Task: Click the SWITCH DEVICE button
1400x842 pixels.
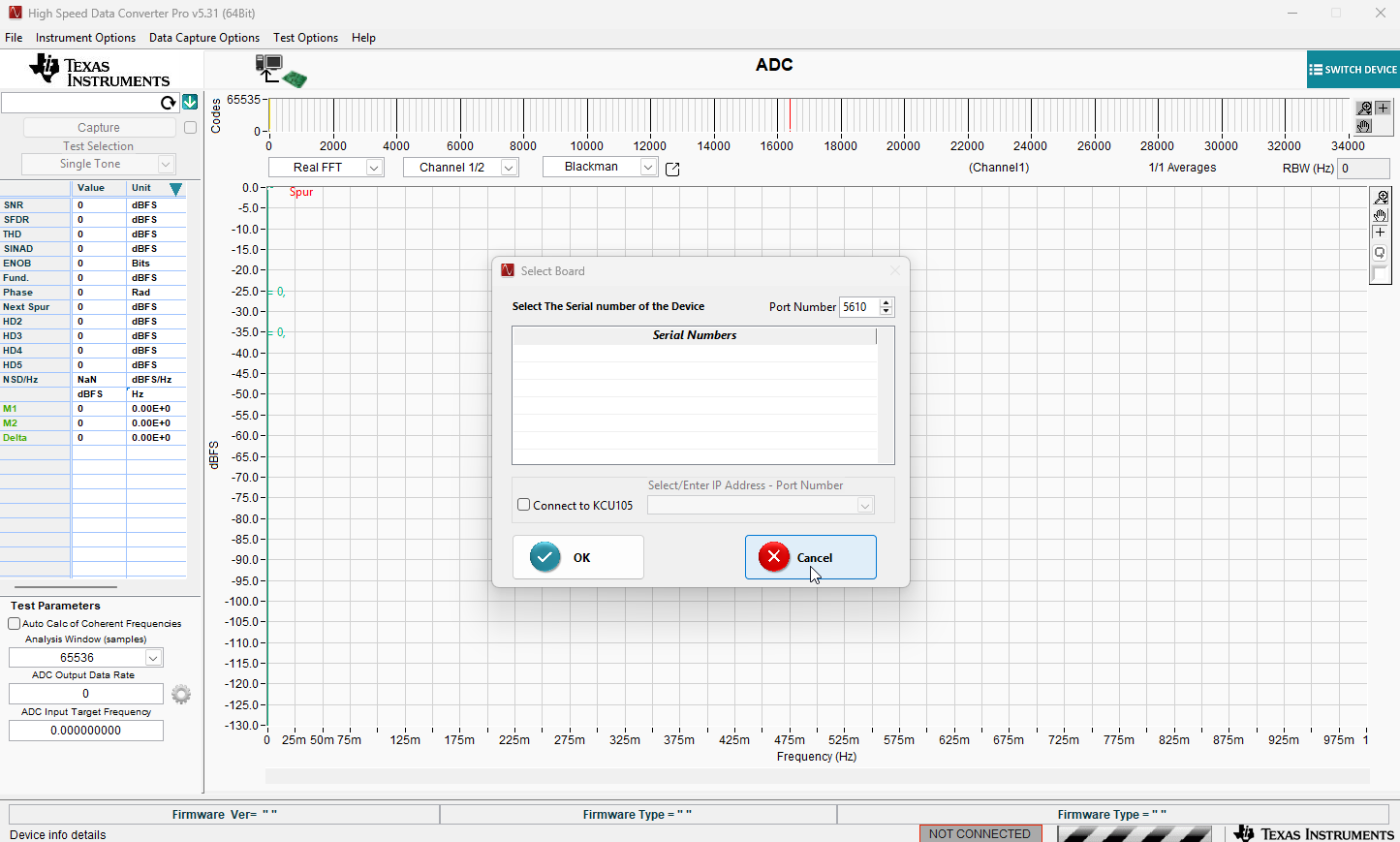Action: 1353,70
